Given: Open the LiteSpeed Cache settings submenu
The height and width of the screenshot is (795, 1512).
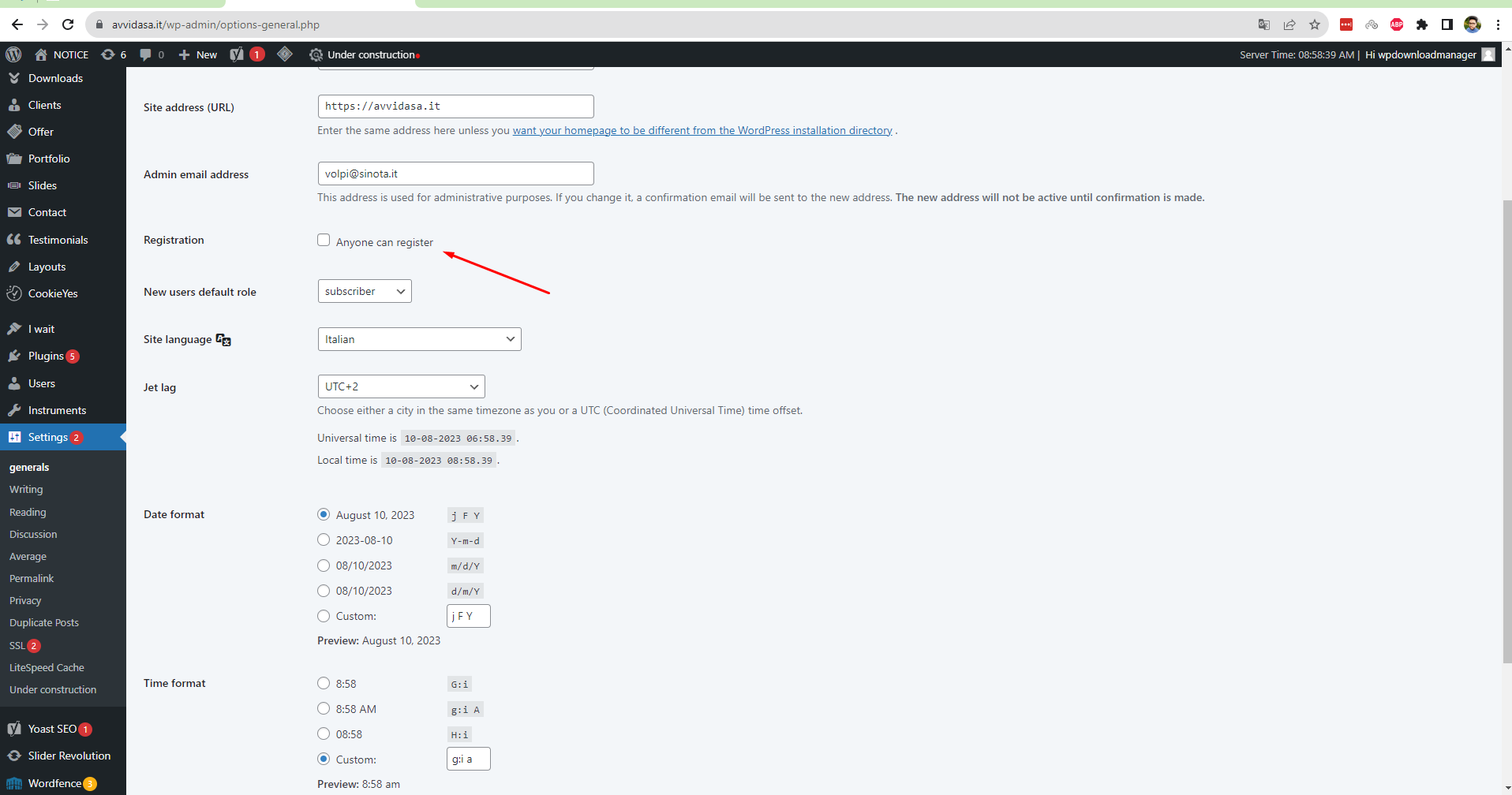Looking at the screenshot, I should click(47, 667).
